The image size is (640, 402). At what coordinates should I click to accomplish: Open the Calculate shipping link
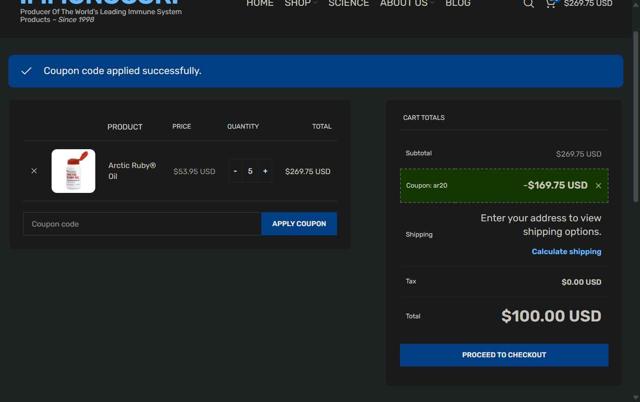coord(566,252)
